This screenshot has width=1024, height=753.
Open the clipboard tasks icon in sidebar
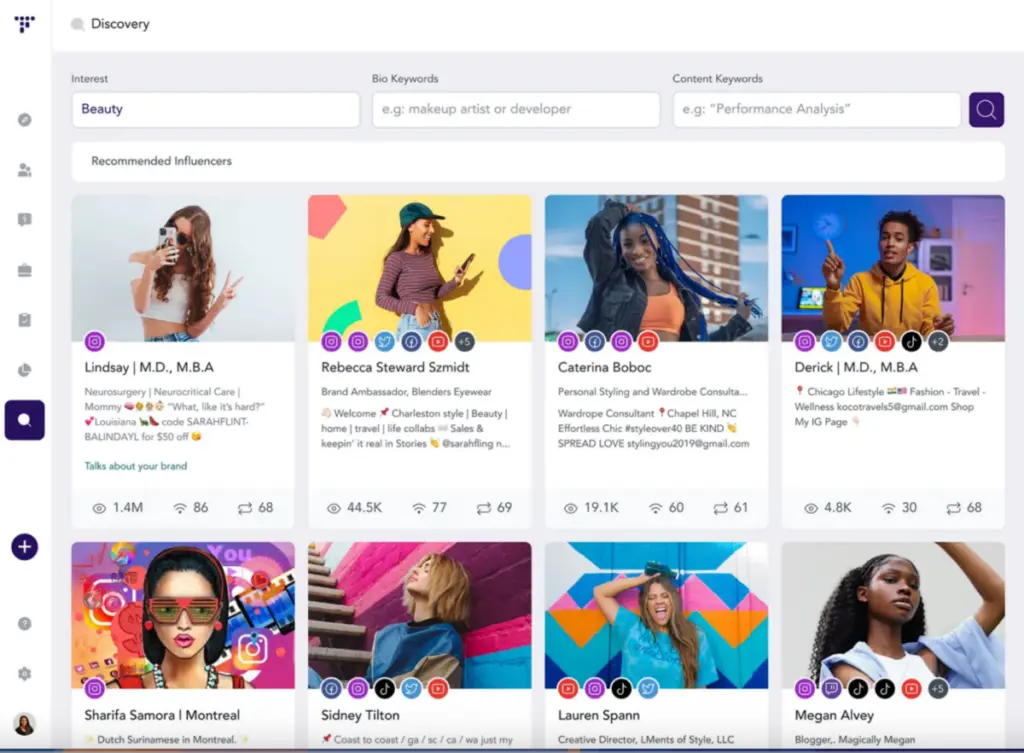25,320
